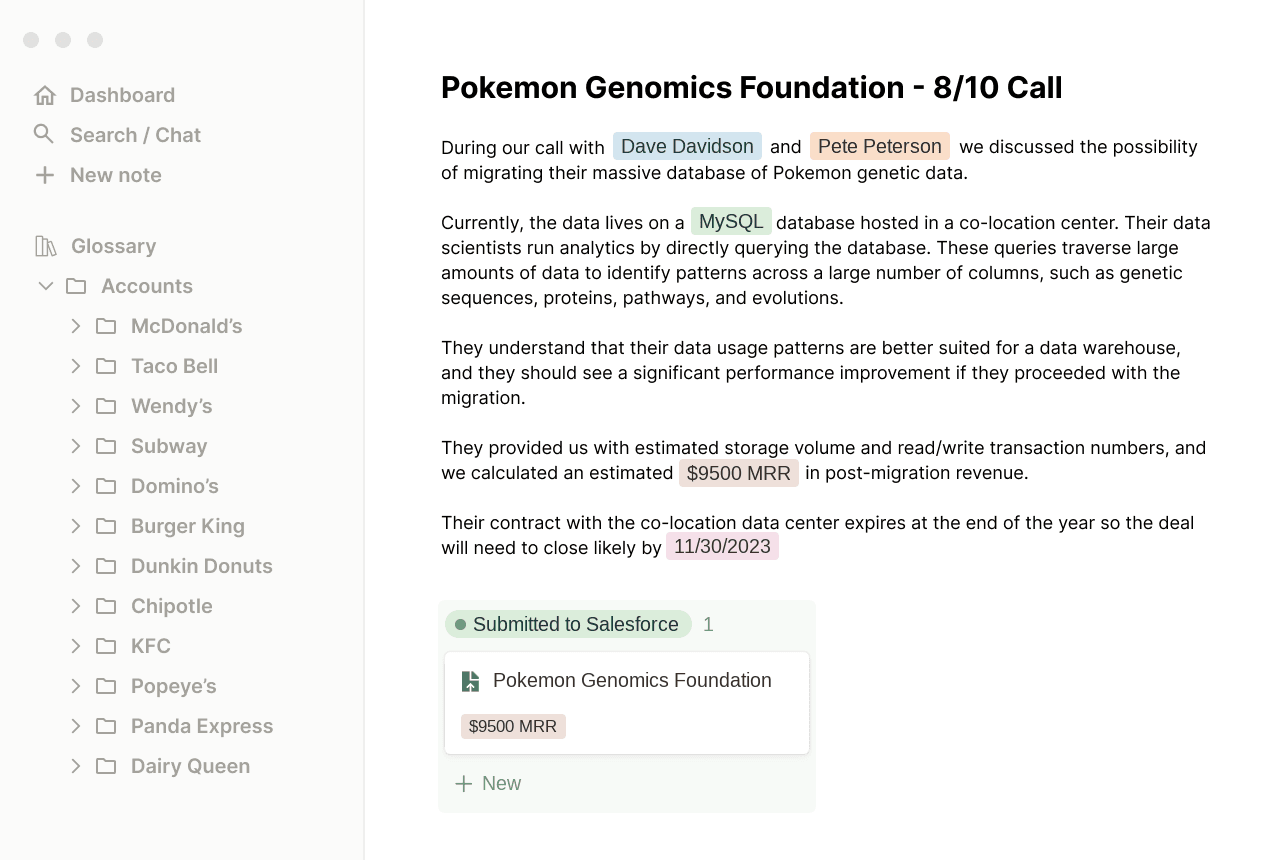1280x860 pixels.
Task: Click the plus icon beside New note
Action: coord(44,175)
